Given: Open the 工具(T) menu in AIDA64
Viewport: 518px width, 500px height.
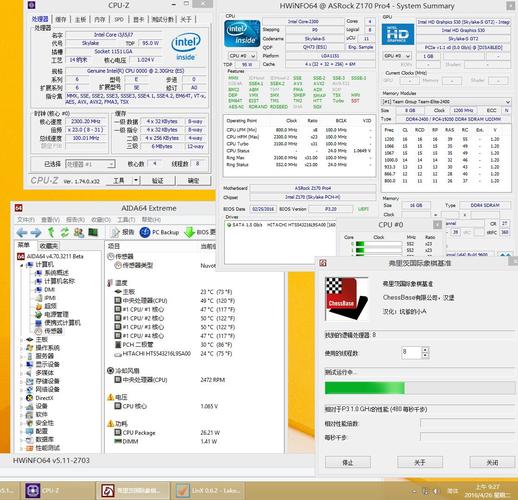Looking at the screenshot, I should (126, 220).
